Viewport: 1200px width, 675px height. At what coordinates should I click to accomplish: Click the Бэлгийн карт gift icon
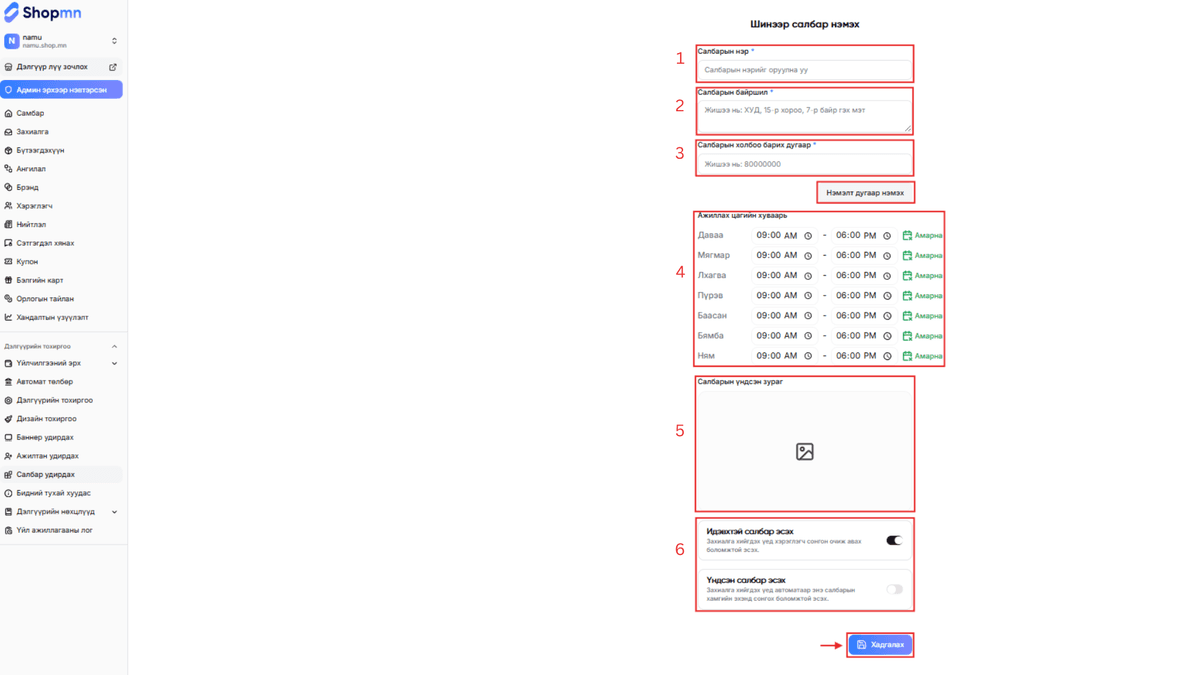point(9,280)
